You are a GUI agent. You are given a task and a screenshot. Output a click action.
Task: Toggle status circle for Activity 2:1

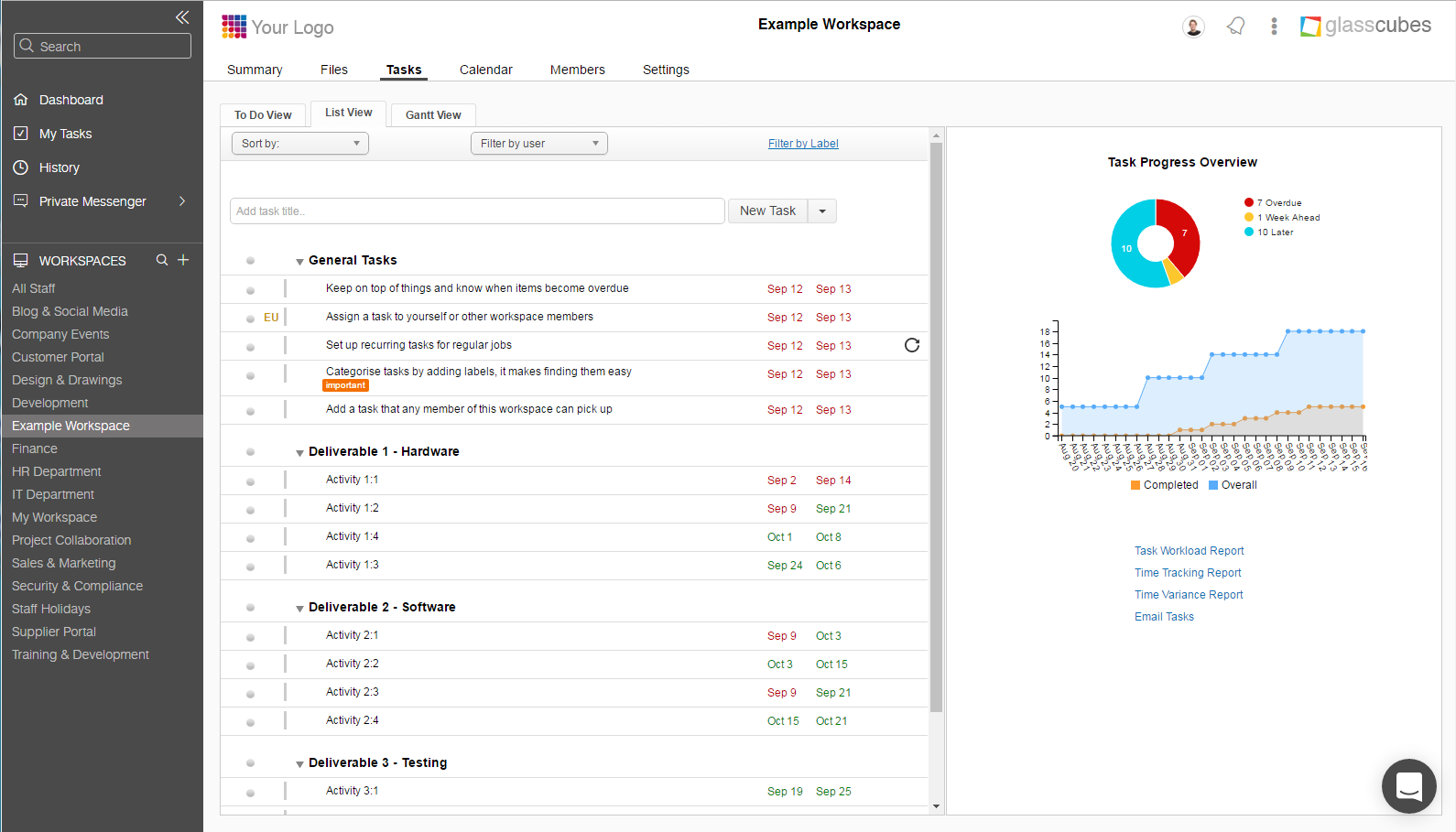click(x=250, y=637)
